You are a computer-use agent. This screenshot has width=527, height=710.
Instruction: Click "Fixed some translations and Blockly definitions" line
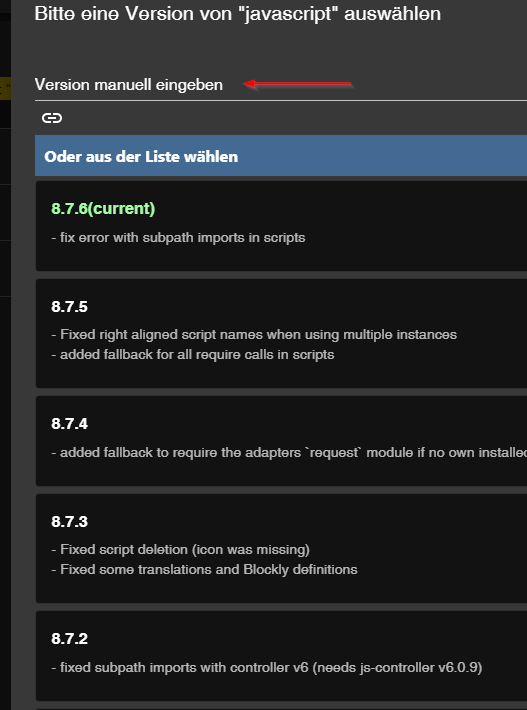[x=204, y=569]
